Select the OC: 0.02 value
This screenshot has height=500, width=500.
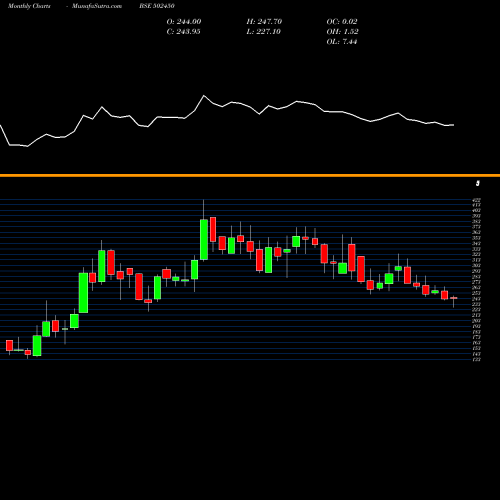[342, 21]
